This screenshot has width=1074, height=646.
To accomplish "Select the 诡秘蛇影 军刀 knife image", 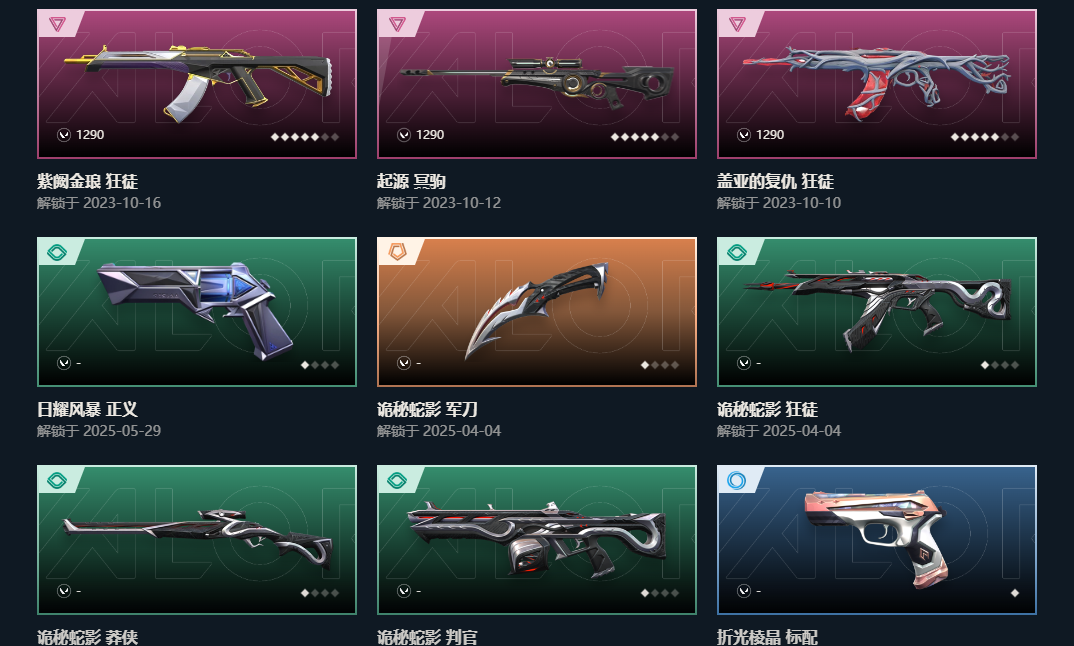I will (536, 308).
